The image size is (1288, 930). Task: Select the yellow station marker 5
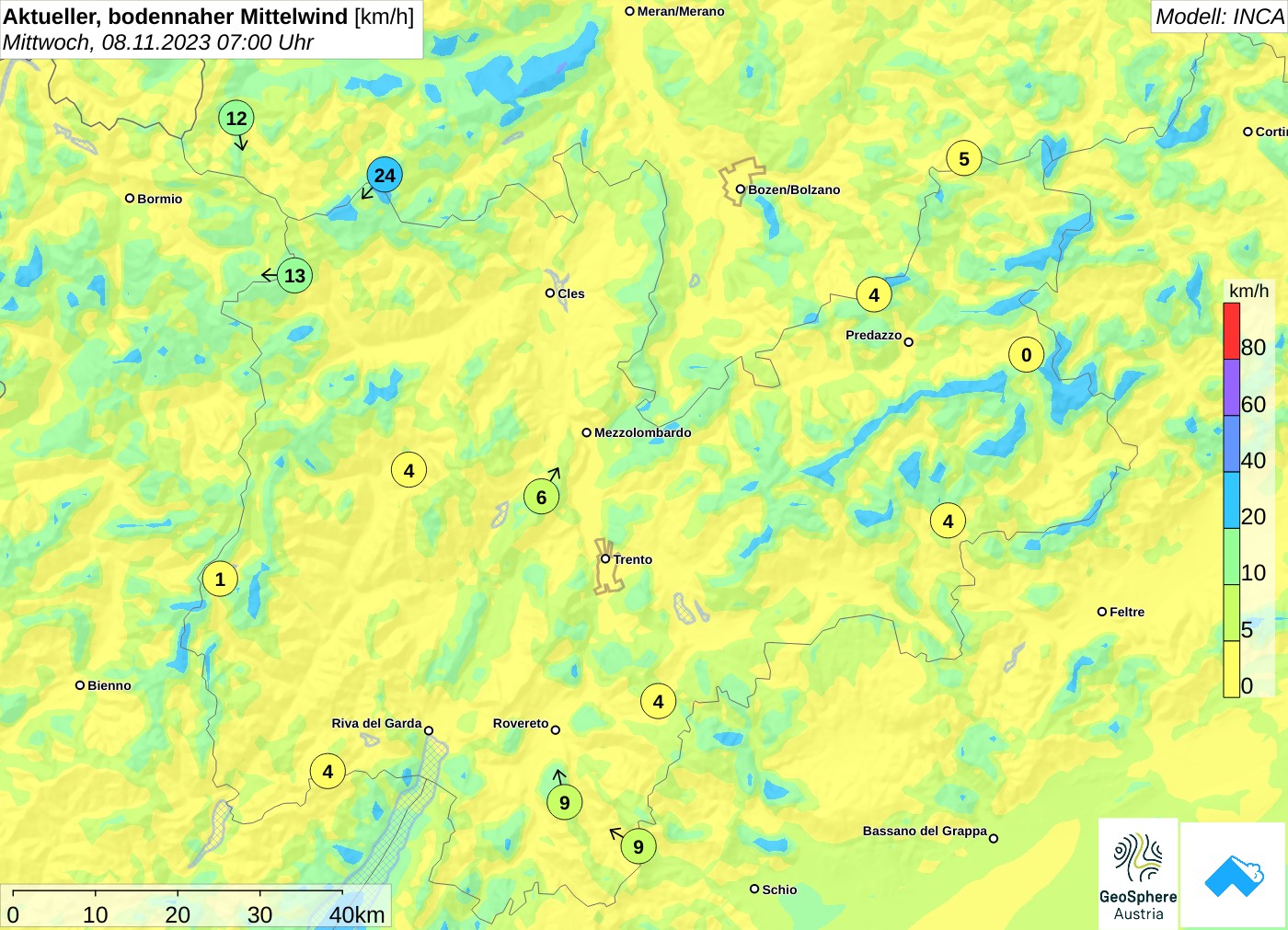tap(964, 158)
